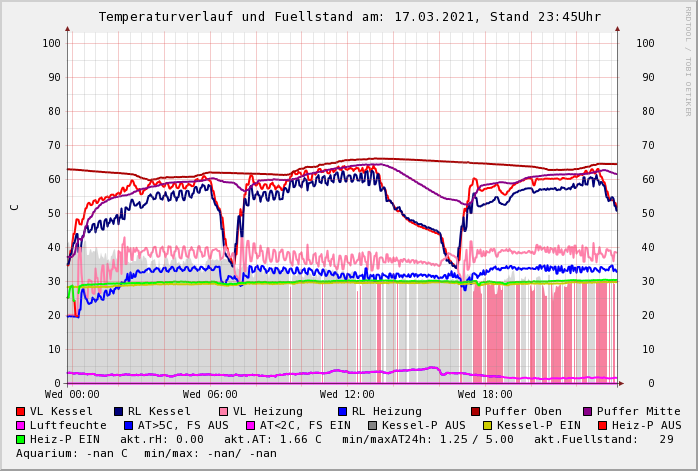Click the right axis value 0
This screenshot has width=698, height=471.
[651, 383]
